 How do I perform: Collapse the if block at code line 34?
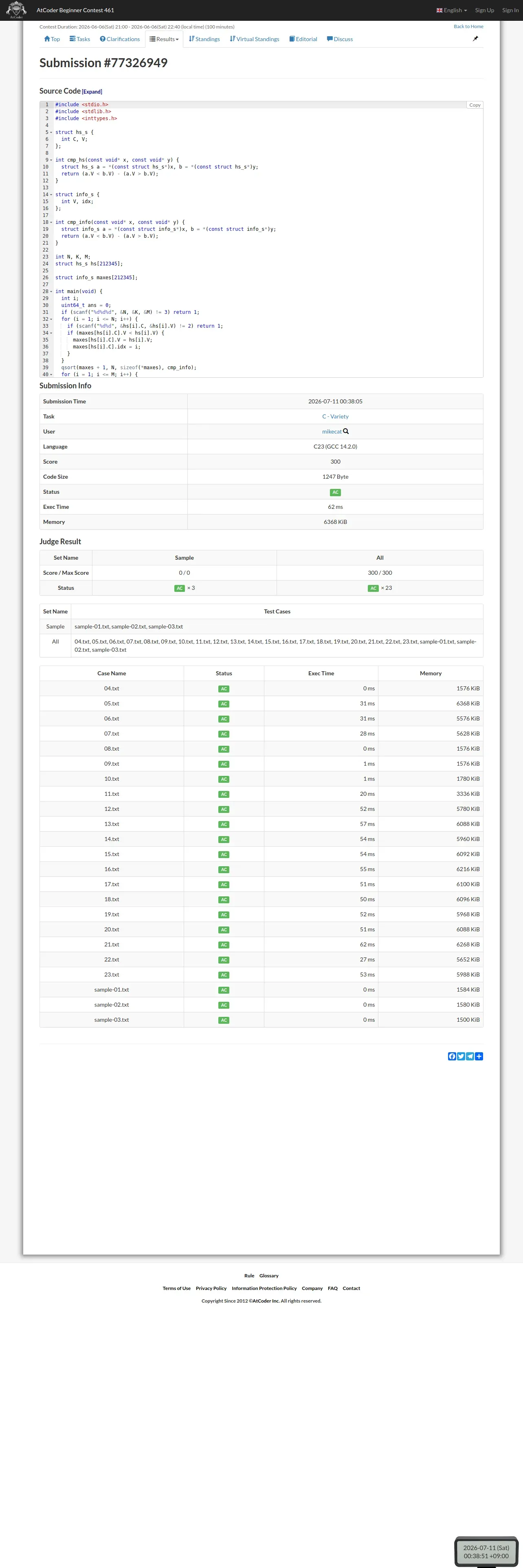point(51,333)
